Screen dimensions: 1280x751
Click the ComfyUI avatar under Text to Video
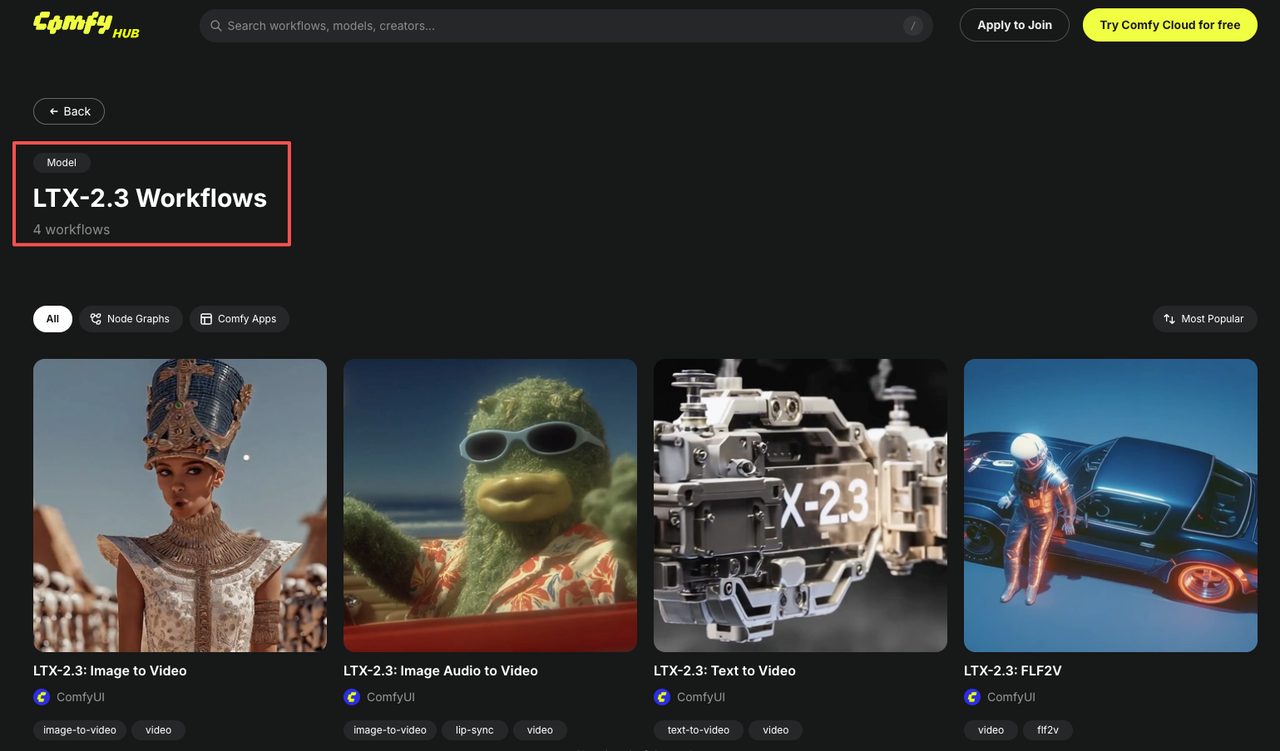(662, 697)
